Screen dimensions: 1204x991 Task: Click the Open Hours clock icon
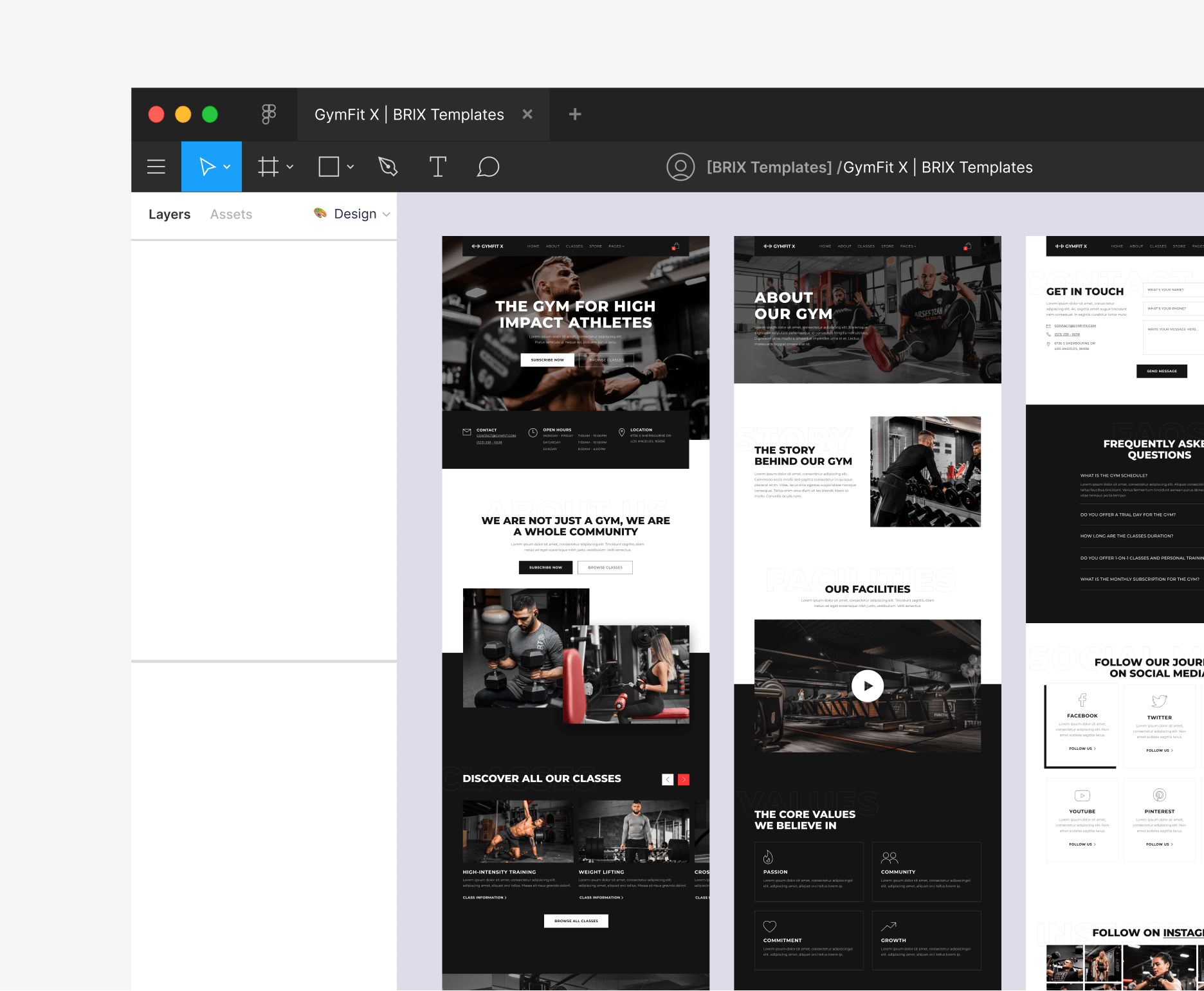click(533, 433)
